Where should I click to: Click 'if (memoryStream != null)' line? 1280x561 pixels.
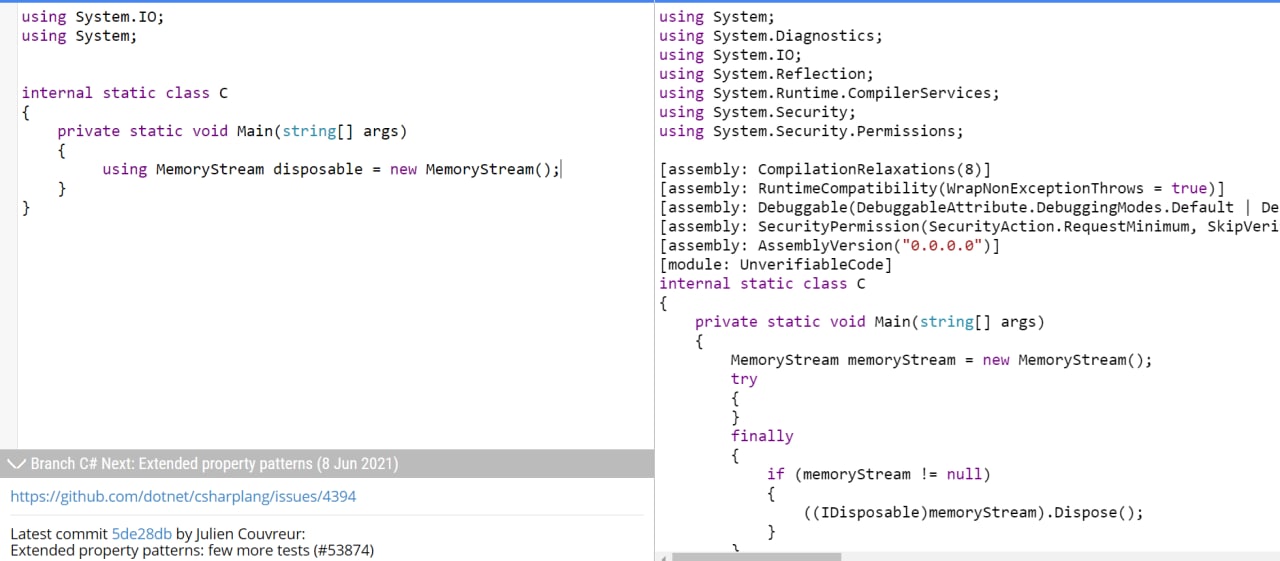[878, 474]
